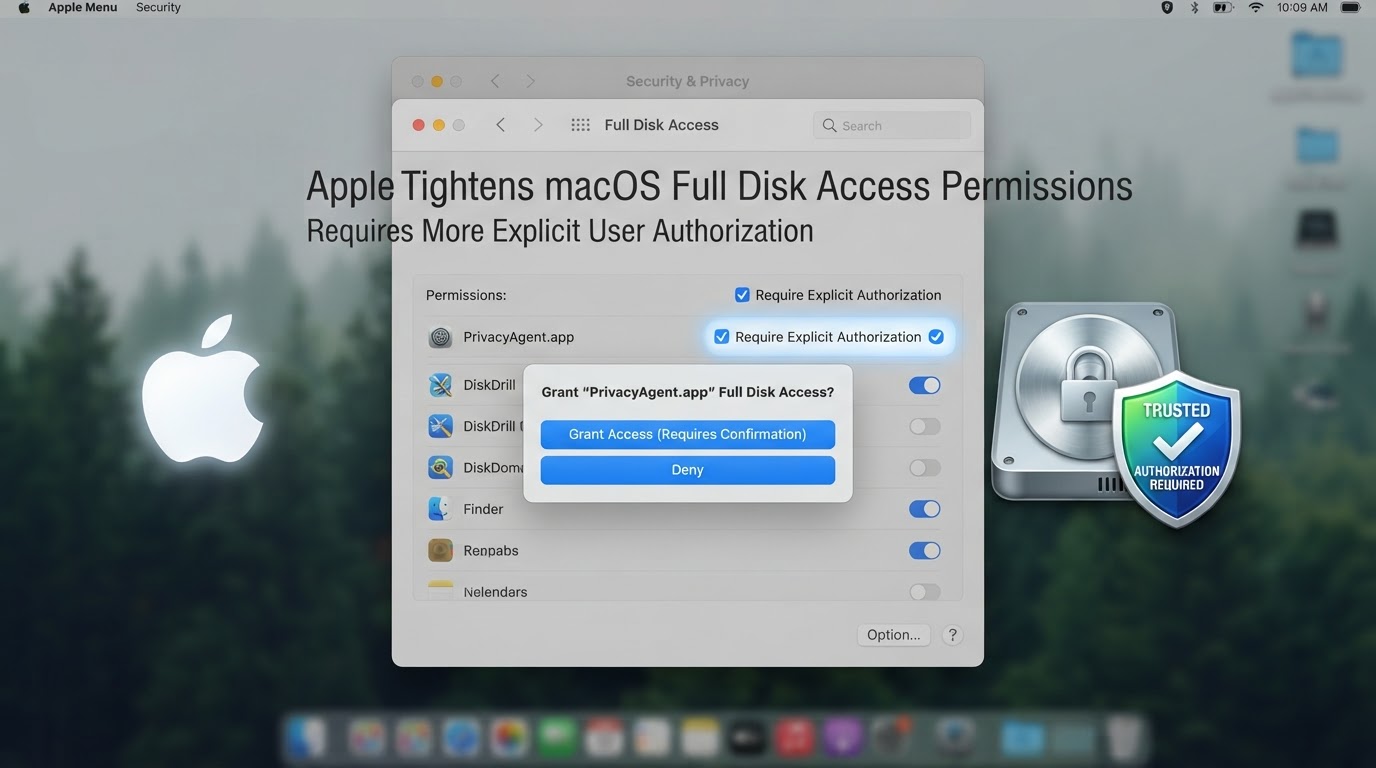Click the Deny button
Viewport: 1376px width, 768px height.
coord(688,470)
